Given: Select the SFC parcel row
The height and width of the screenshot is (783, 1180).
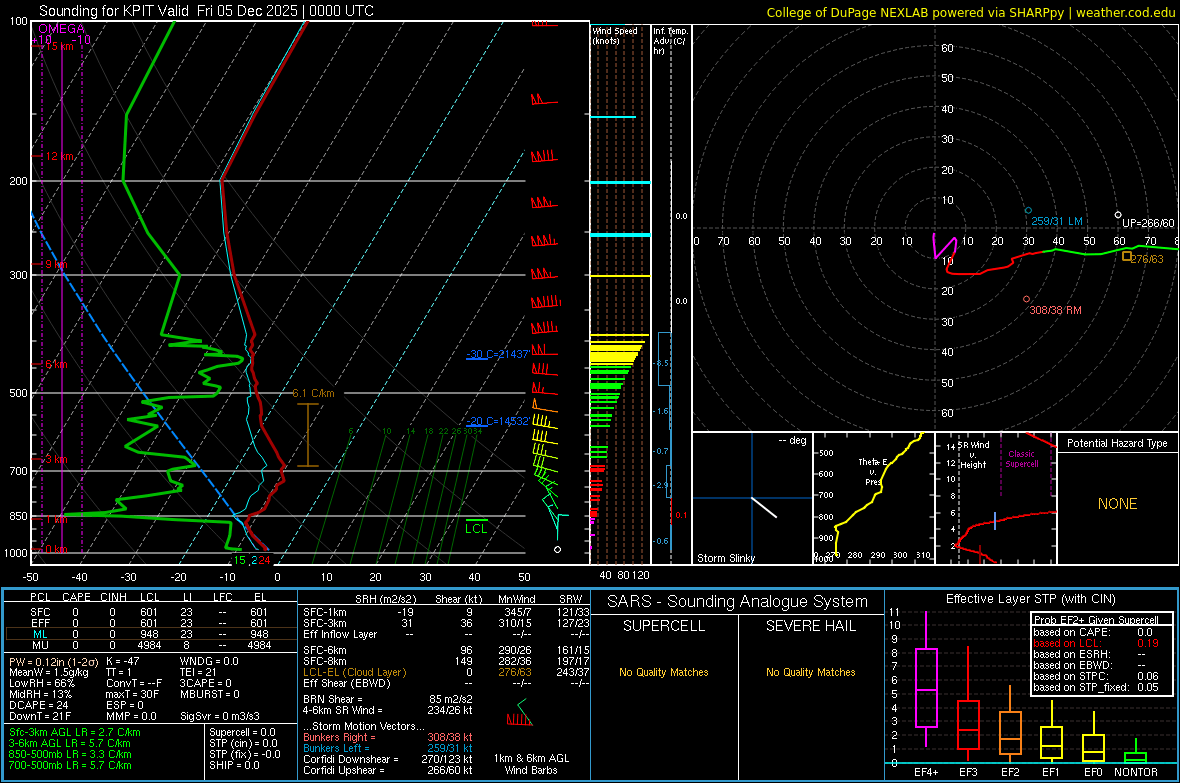Looking at the screenshot, I should point(149,612).
